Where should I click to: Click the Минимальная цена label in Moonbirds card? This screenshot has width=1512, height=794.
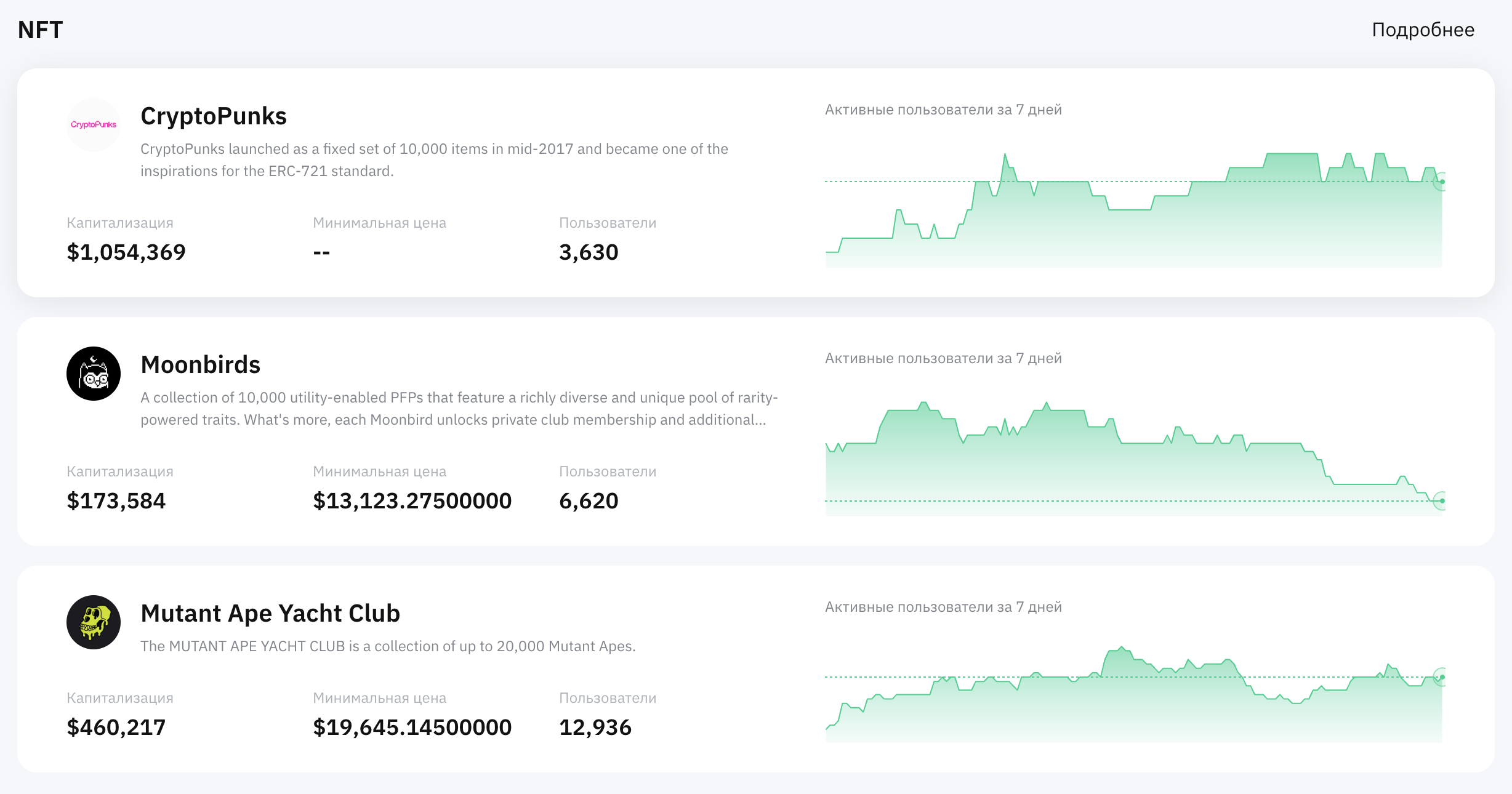[x=379, y=471]
